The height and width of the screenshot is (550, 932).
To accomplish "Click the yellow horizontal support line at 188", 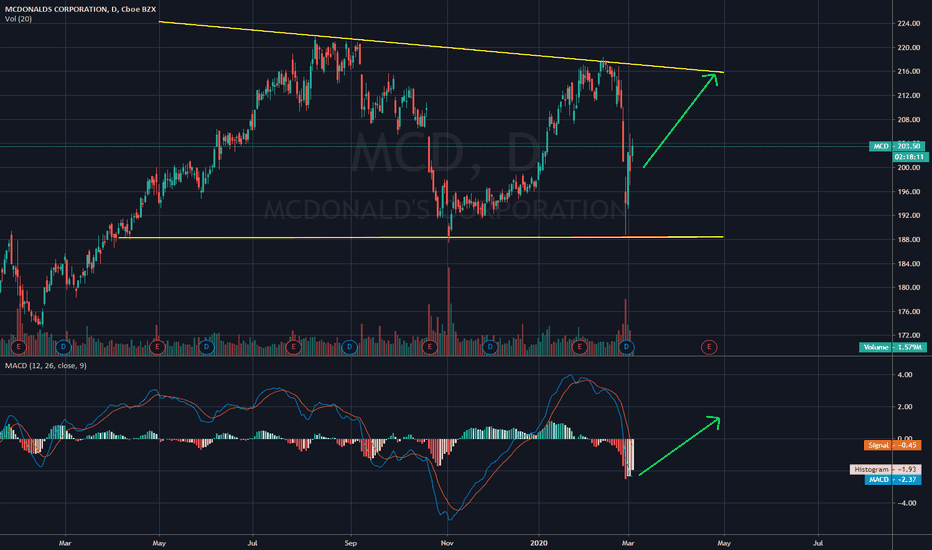I will tap(421, 237).
